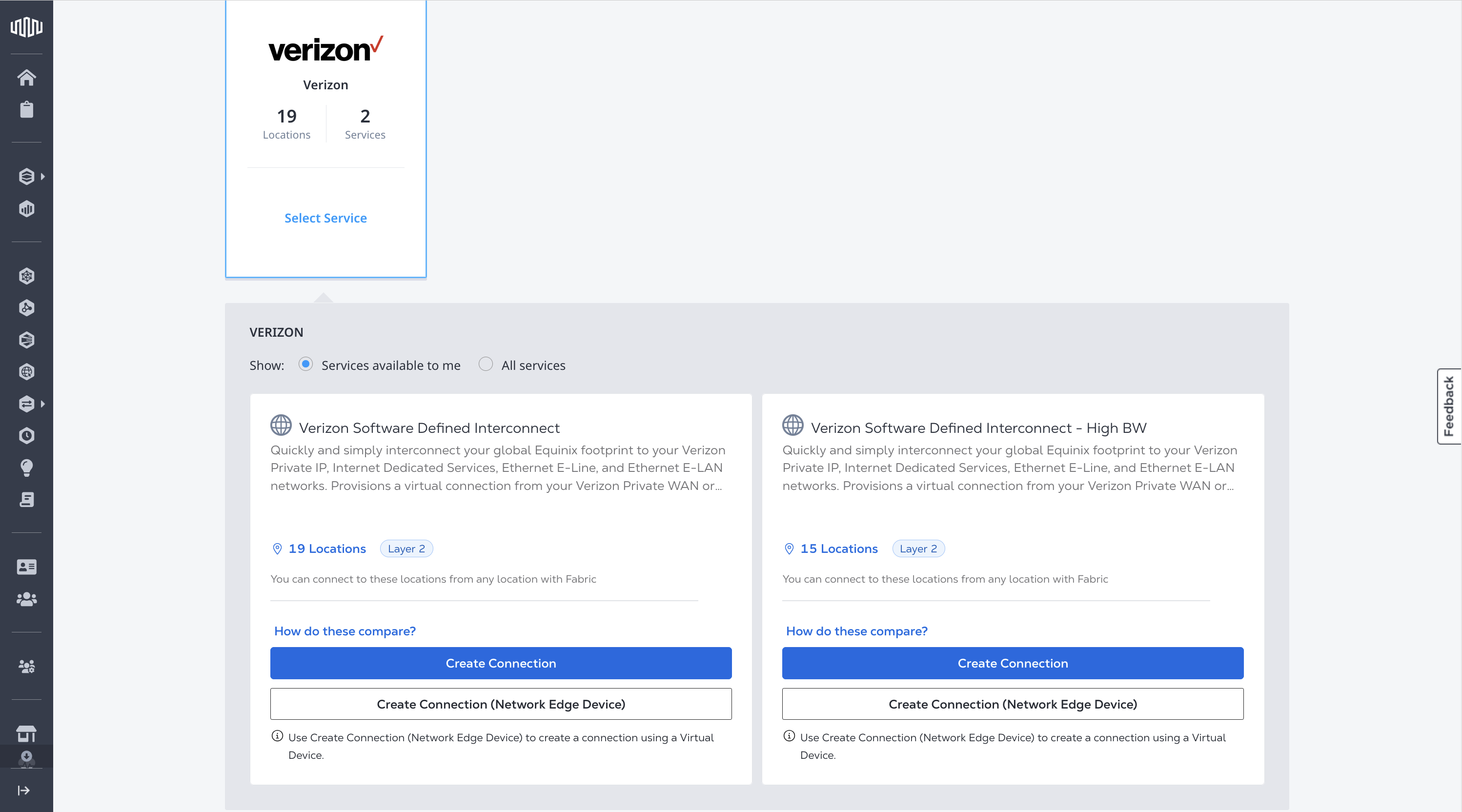
Task: Select 'Services available to me' radio
Action: 305,365
